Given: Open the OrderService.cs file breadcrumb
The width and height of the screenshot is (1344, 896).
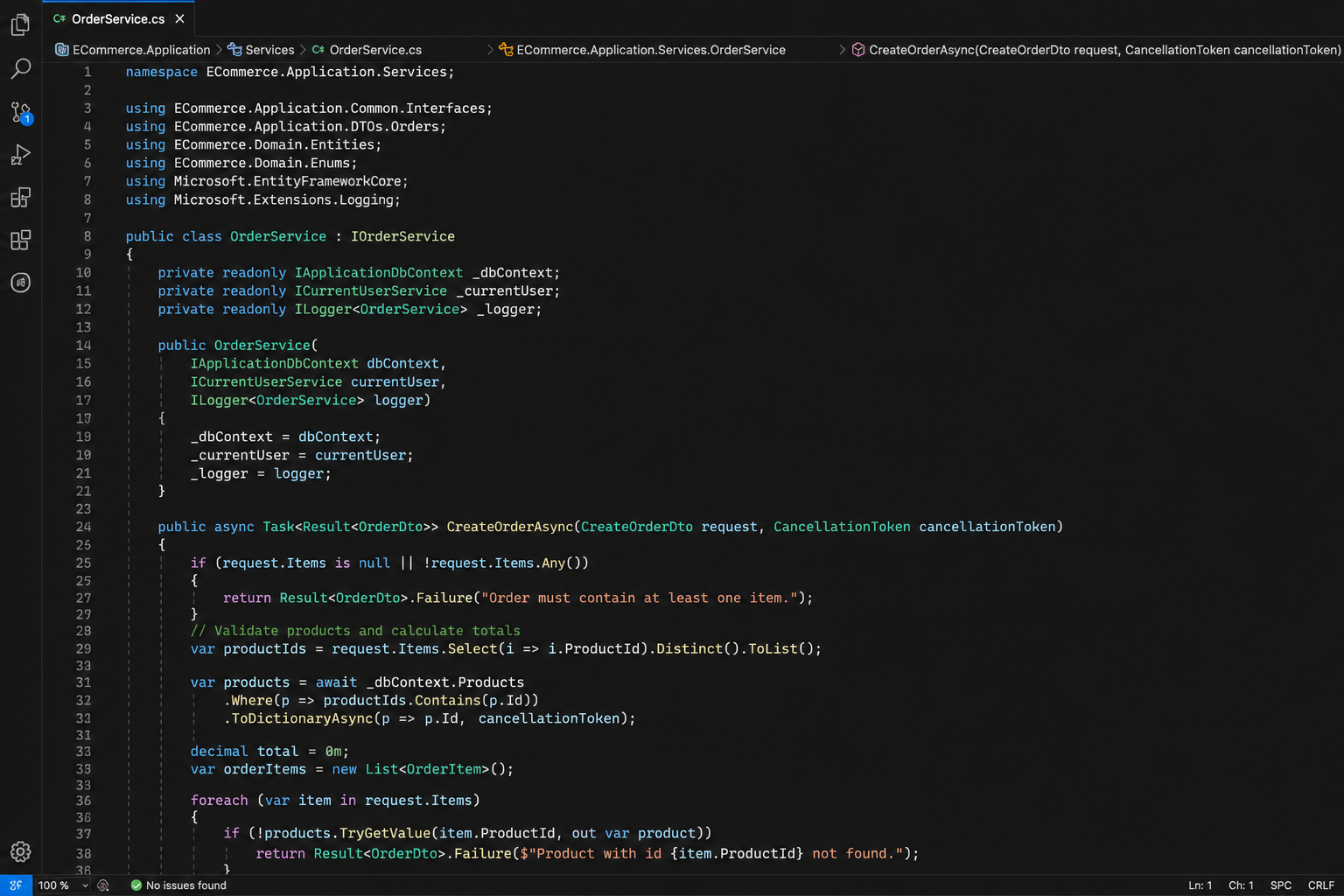Looking at the screenshot, I should pyautogui.click(x=367, y=50).
